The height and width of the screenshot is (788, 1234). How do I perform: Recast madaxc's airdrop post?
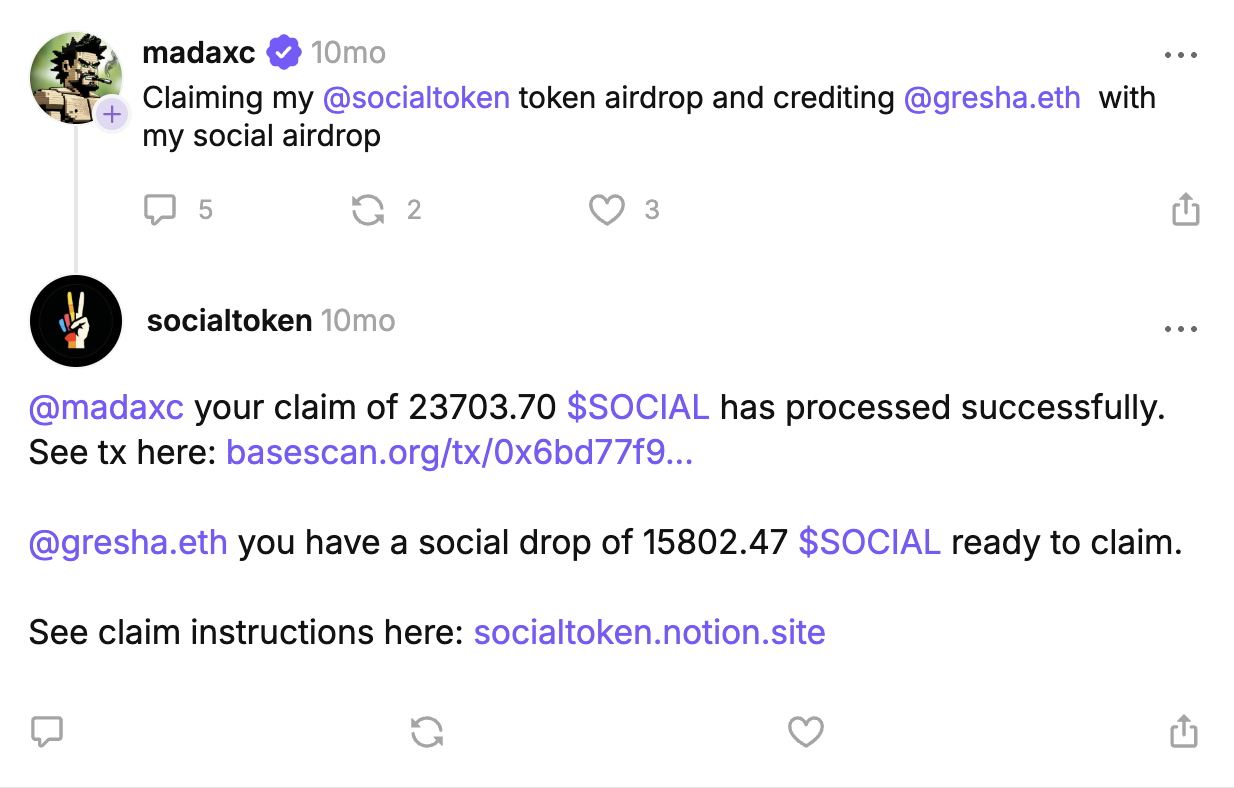(x=368, y=209)
